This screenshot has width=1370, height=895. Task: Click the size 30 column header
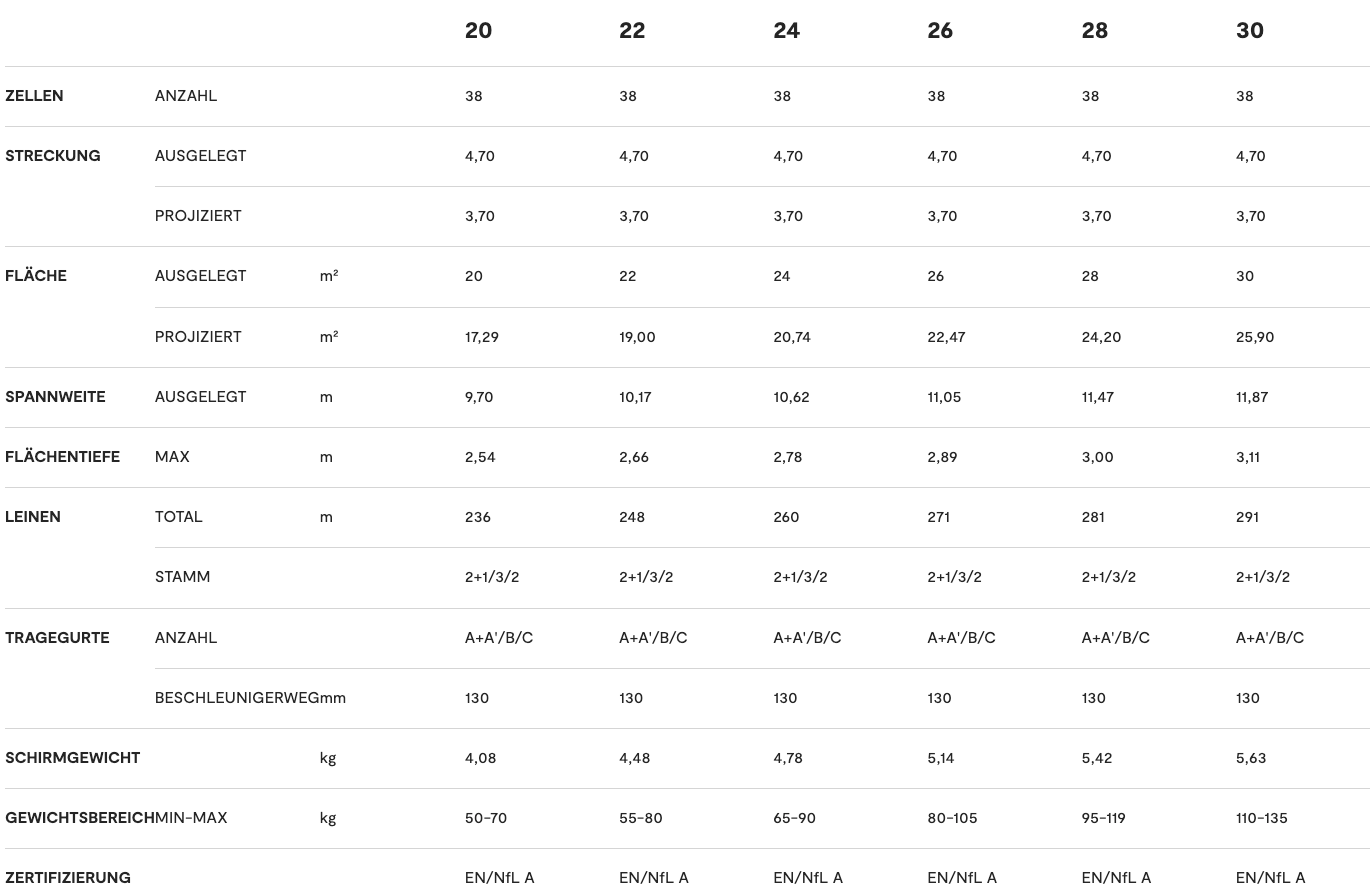1249,31
